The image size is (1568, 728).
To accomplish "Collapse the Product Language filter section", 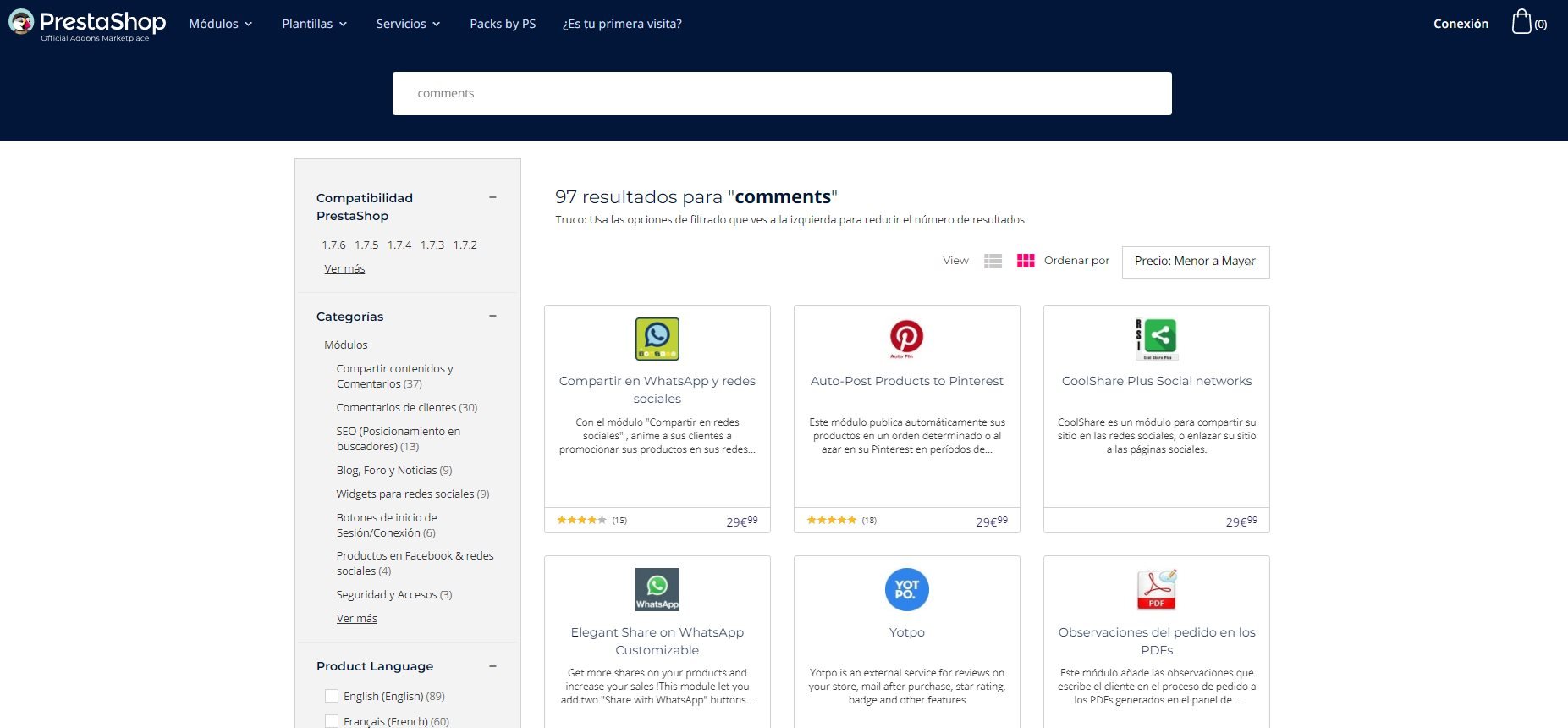I will click(492, 666).
